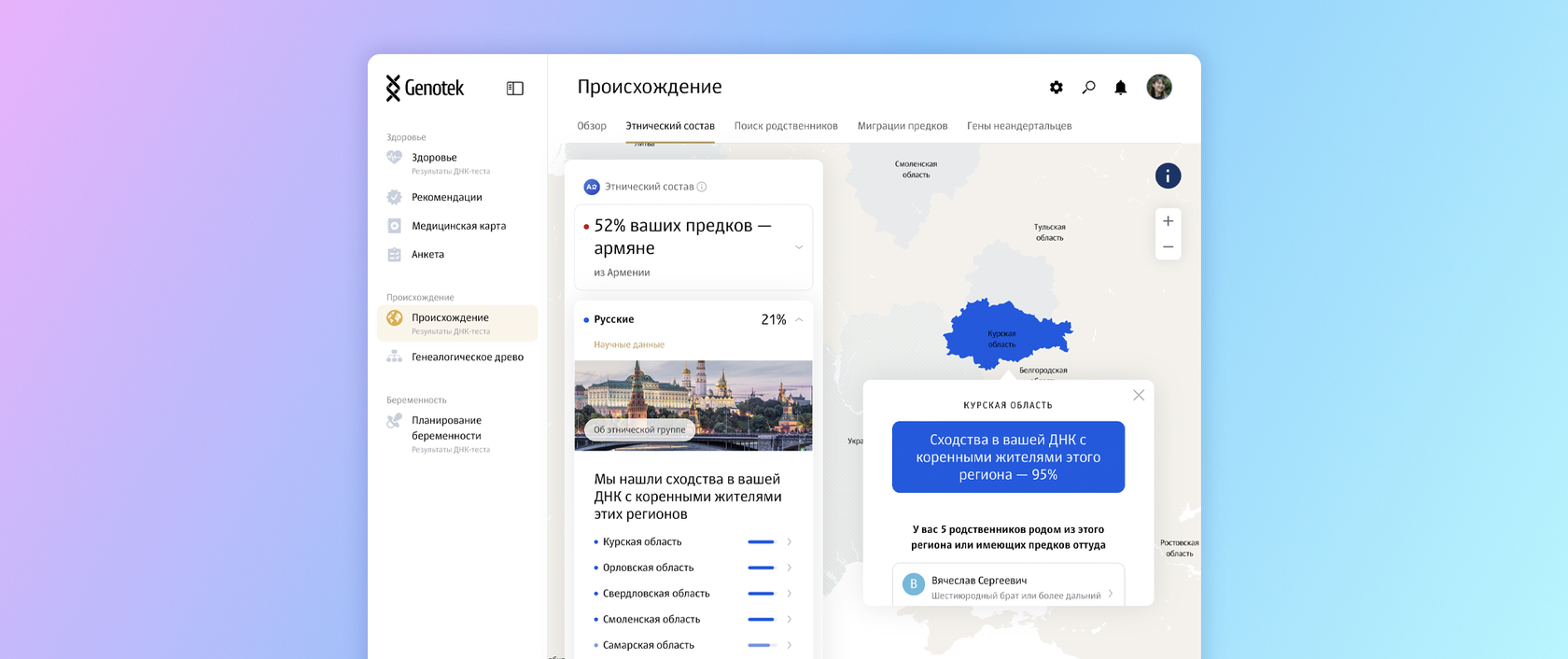Viewport: 1568px width, 659px height.
Task: Click the Медицинская карта icon
Action: pyautogui.click(x=395, y=226)
